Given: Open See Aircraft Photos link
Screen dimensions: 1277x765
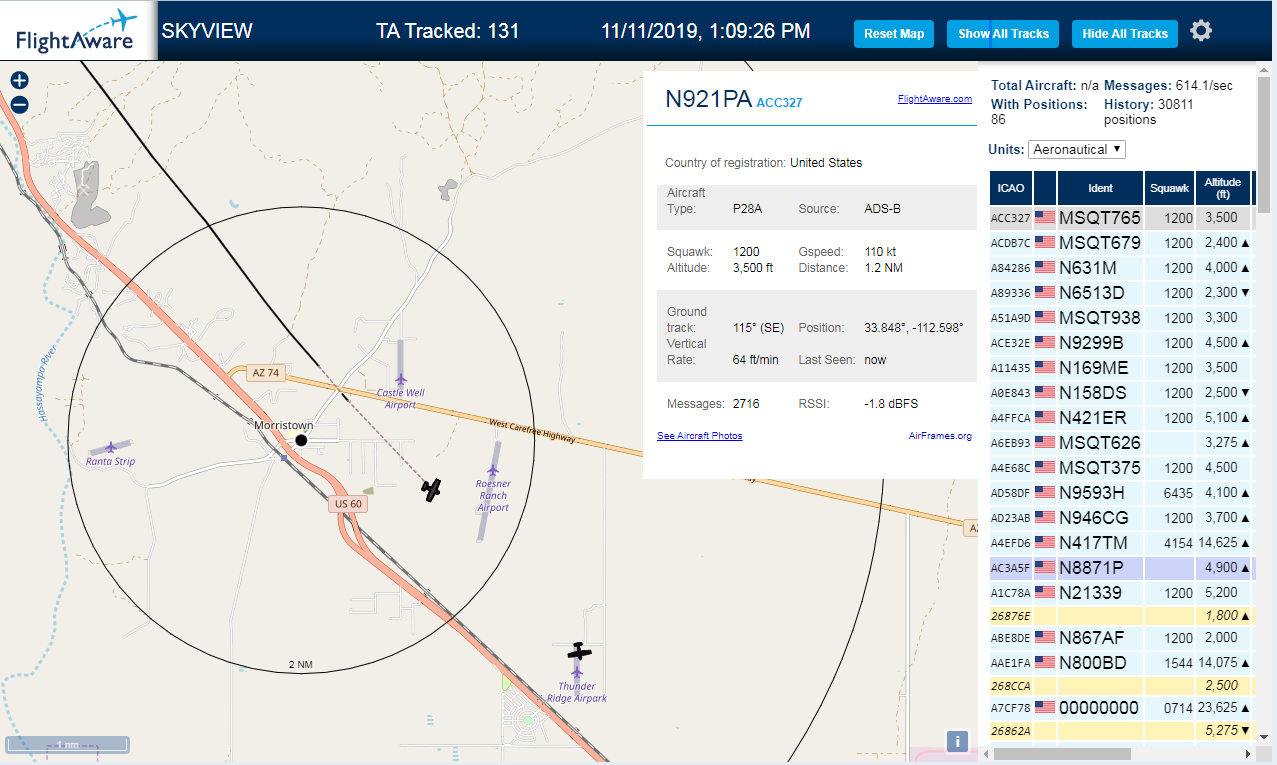Looking at the screenshot, I should [700, 436].
